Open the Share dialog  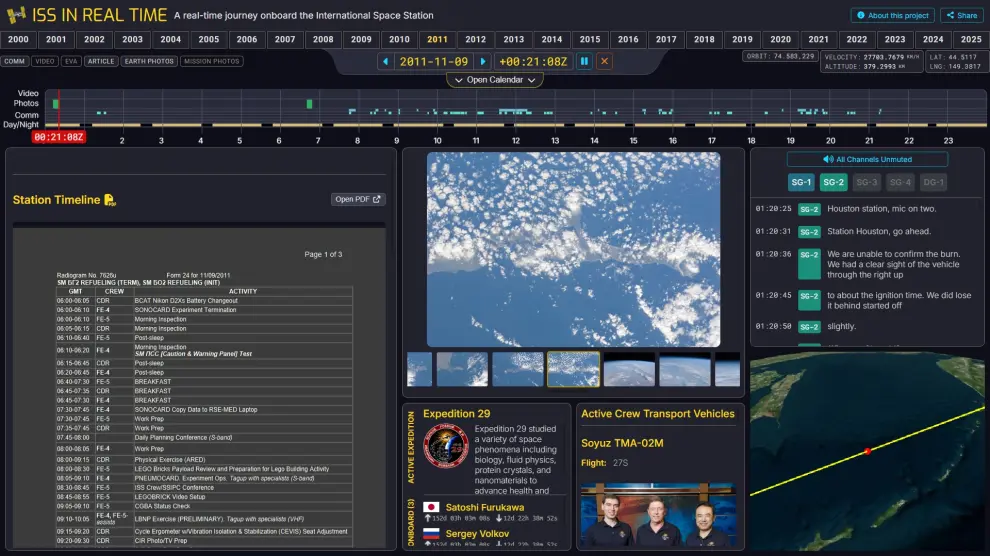(x=961, y=15)
